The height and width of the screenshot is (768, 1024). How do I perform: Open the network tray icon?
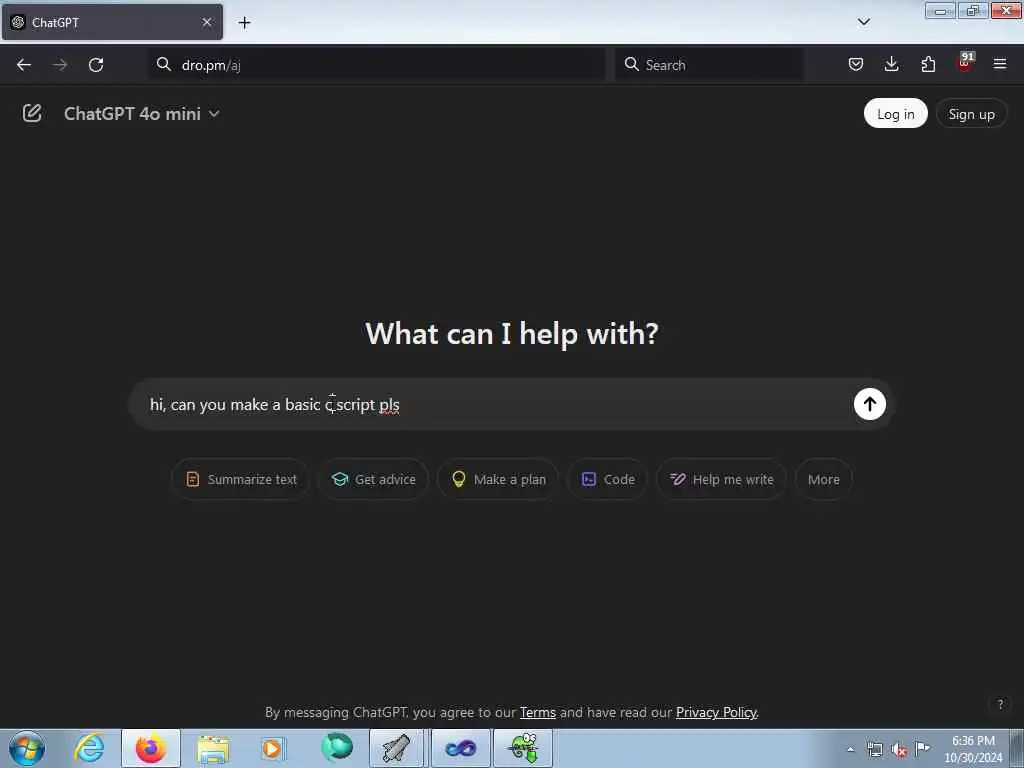[x=874, y=750]
